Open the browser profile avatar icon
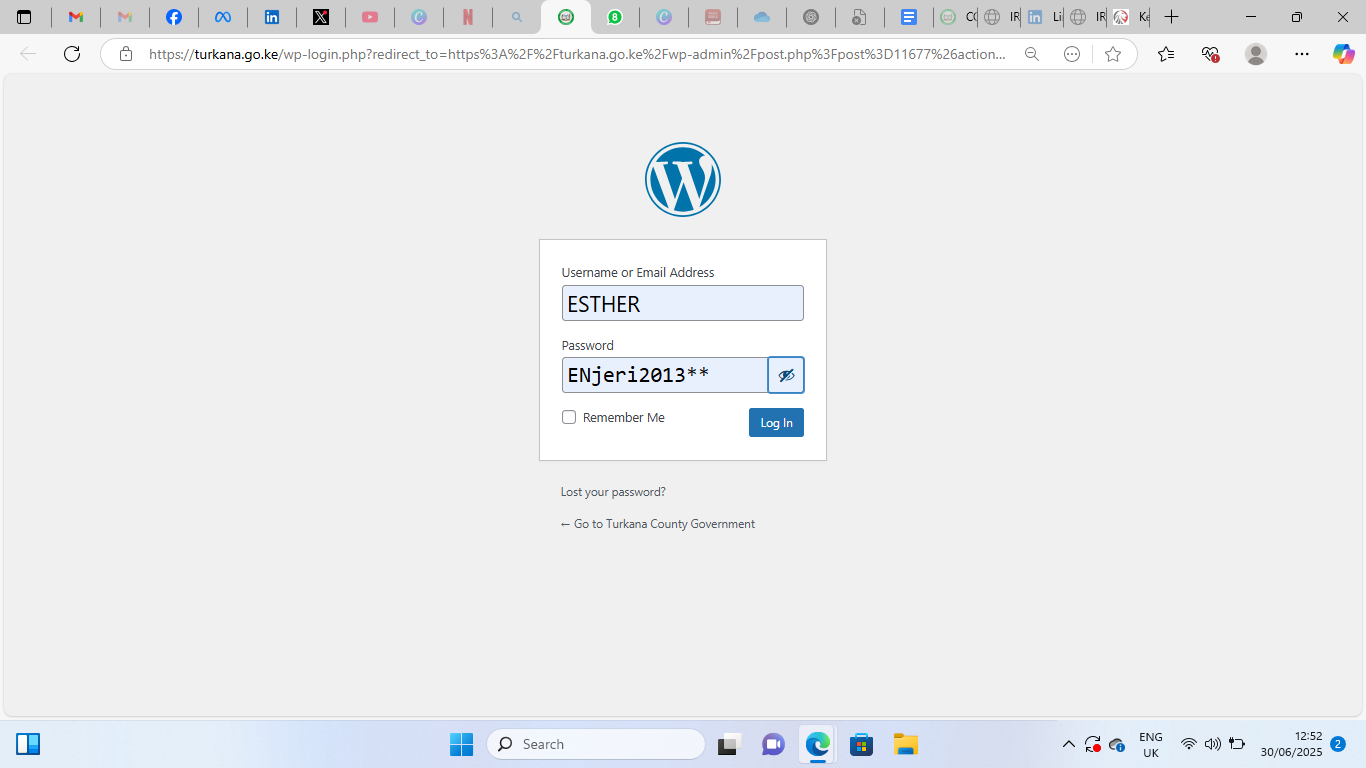Screen dimensions: 1366x768 (1256, 54)
